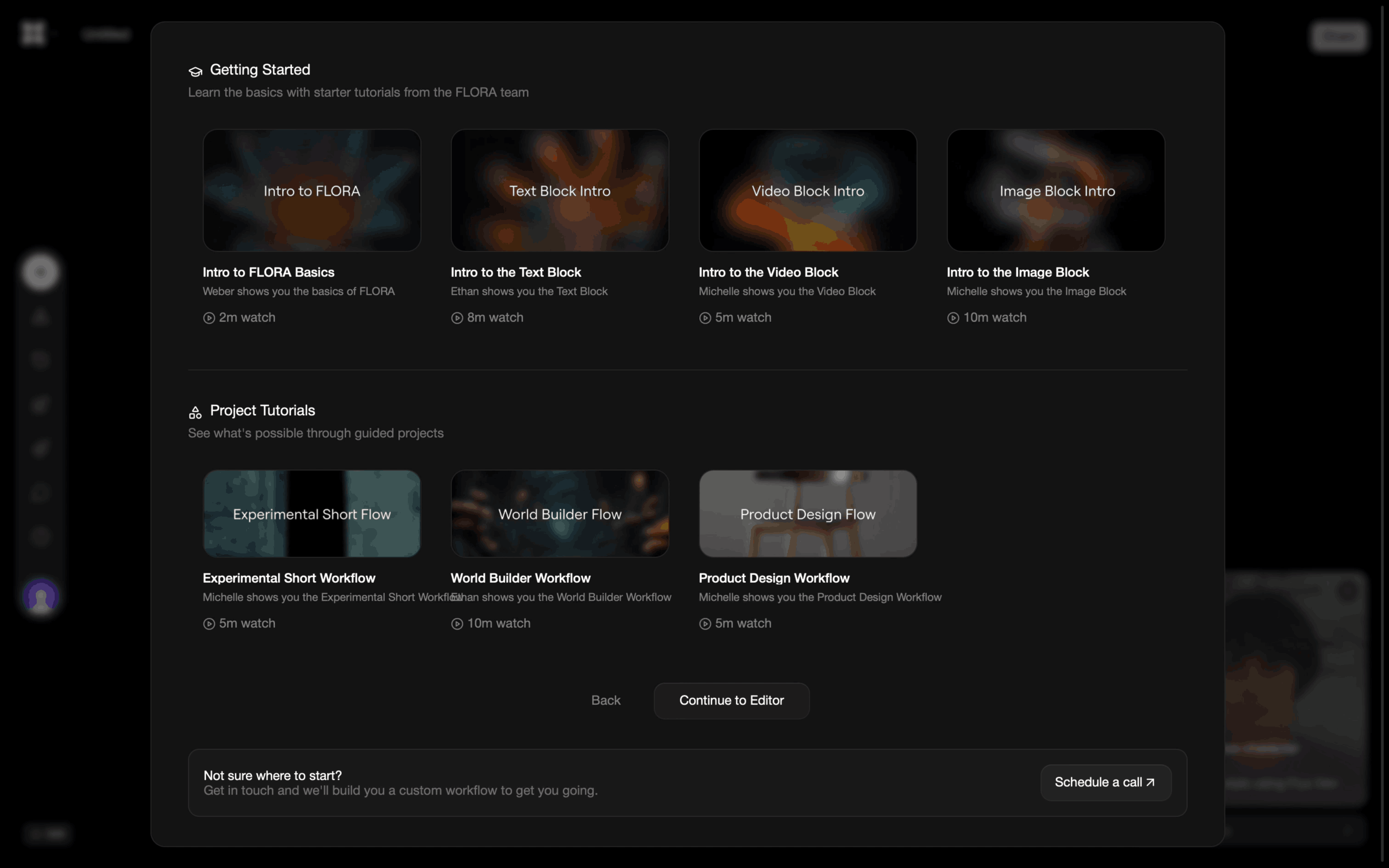
Task: Go Back to the previous step
Action: coord(605,700)
